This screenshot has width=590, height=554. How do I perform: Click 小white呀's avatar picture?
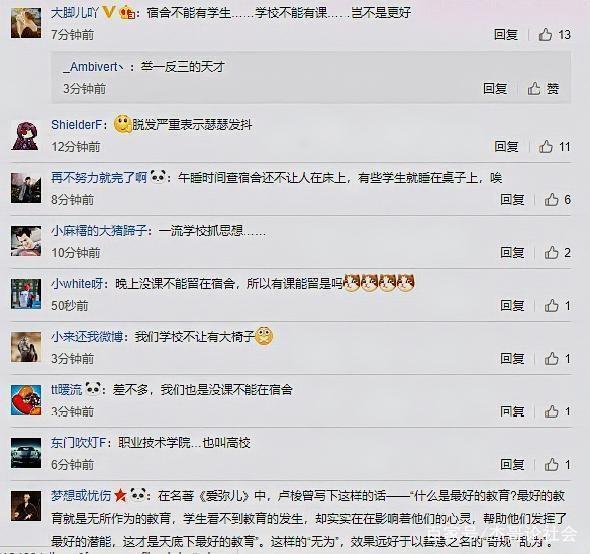pos(26,294)
